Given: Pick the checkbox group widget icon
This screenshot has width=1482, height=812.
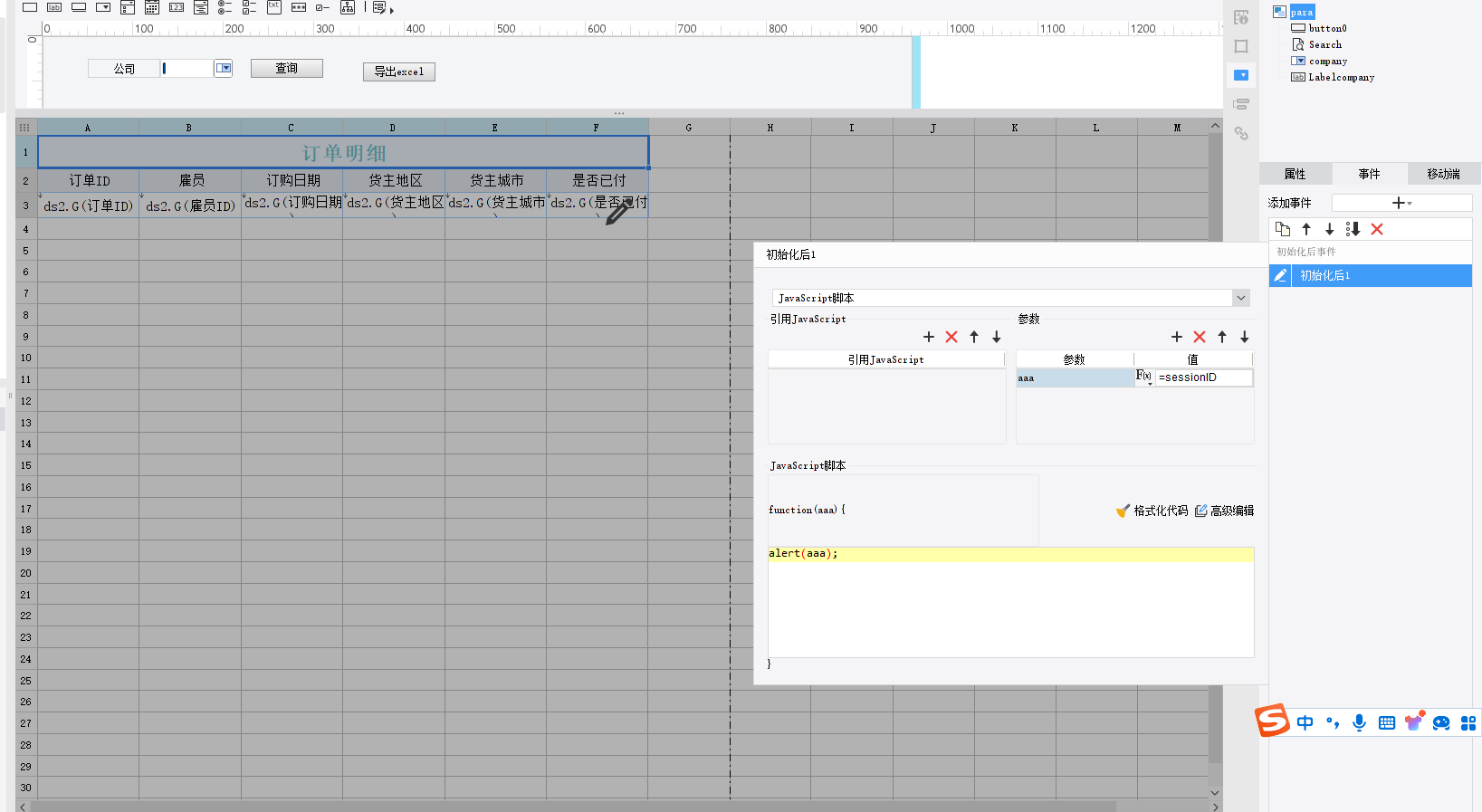Looking at the screenshot, I should click(x=249, y=7).
